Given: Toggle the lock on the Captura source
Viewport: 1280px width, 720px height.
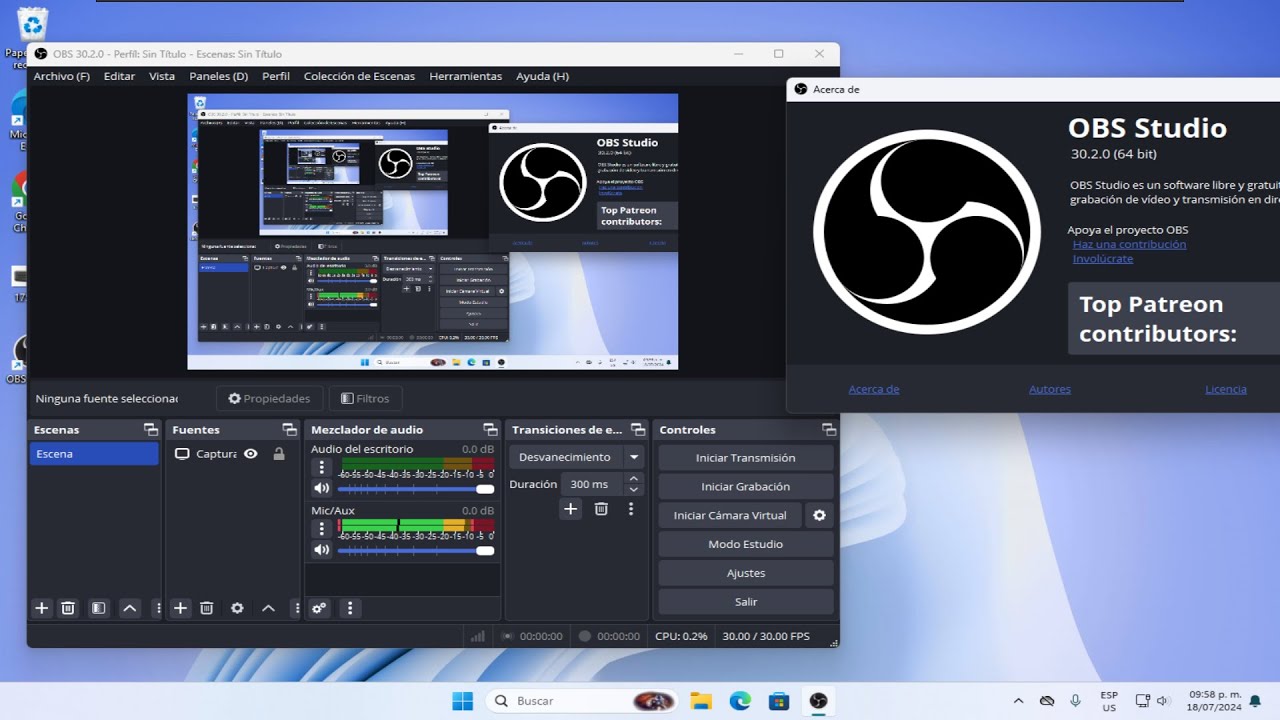Looking at the screenshot, I should tap(279, 454).
